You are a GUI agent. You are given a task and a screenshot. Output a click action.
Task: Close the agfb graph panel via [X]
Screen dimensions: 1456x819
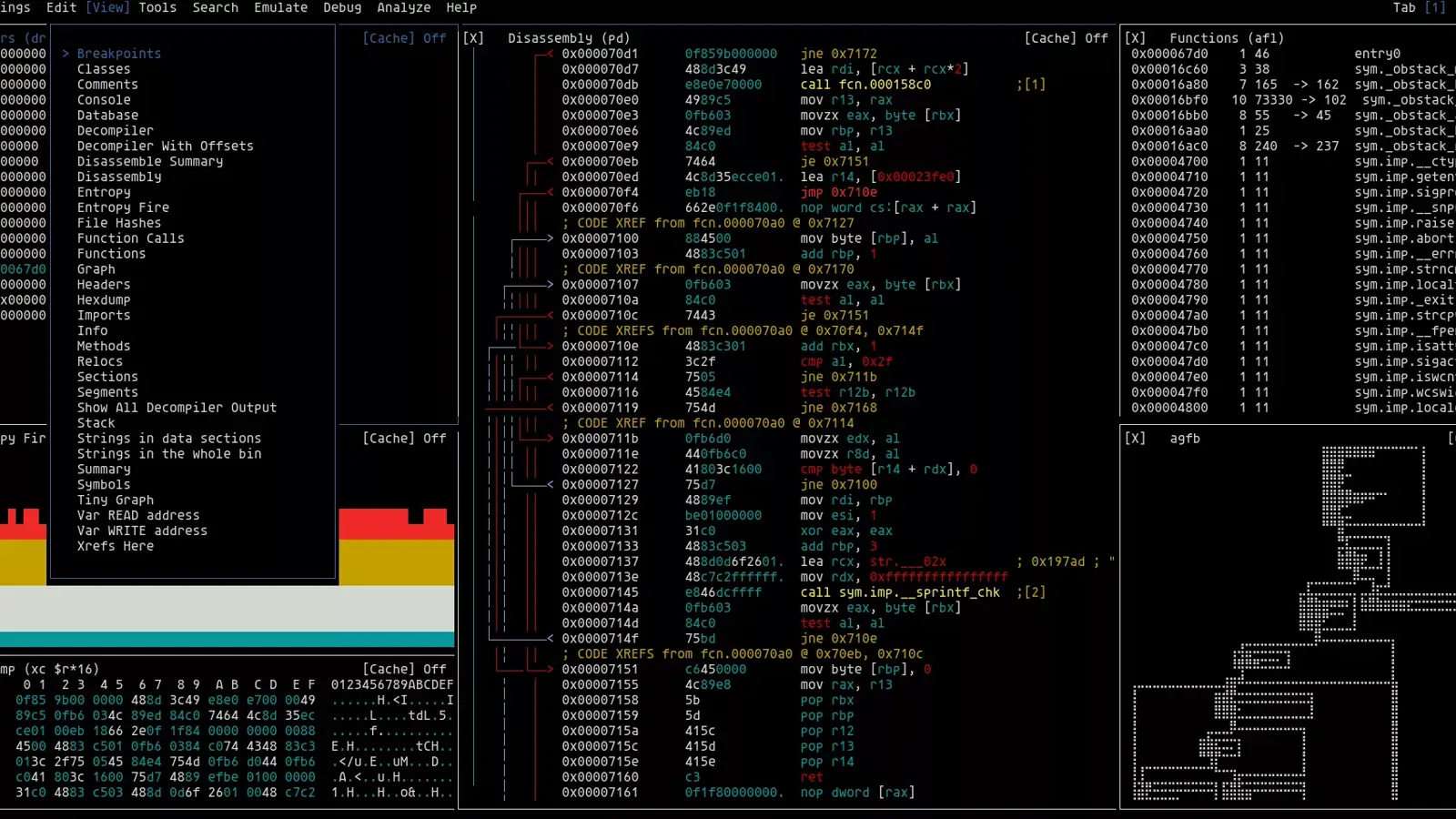(1135, 439)
